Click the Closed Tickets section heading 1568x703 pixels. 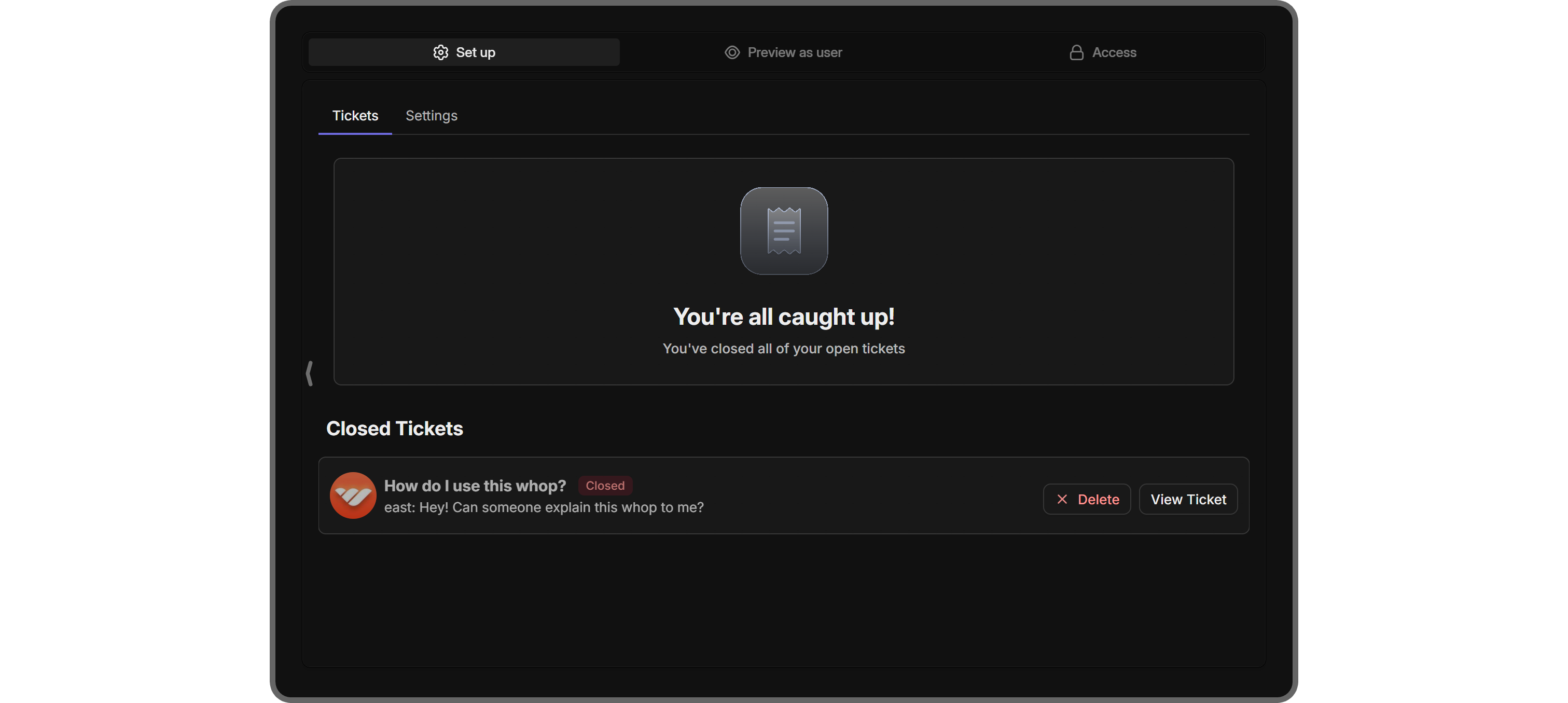click(x=394, y=429)
